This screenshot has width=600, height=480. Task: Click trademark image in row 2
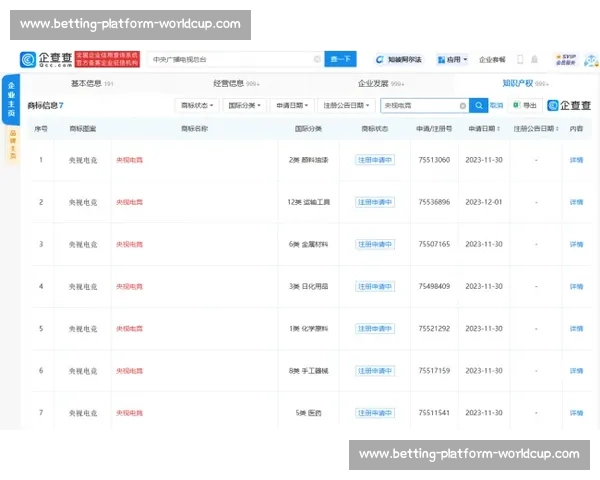(x=83, y=202)
